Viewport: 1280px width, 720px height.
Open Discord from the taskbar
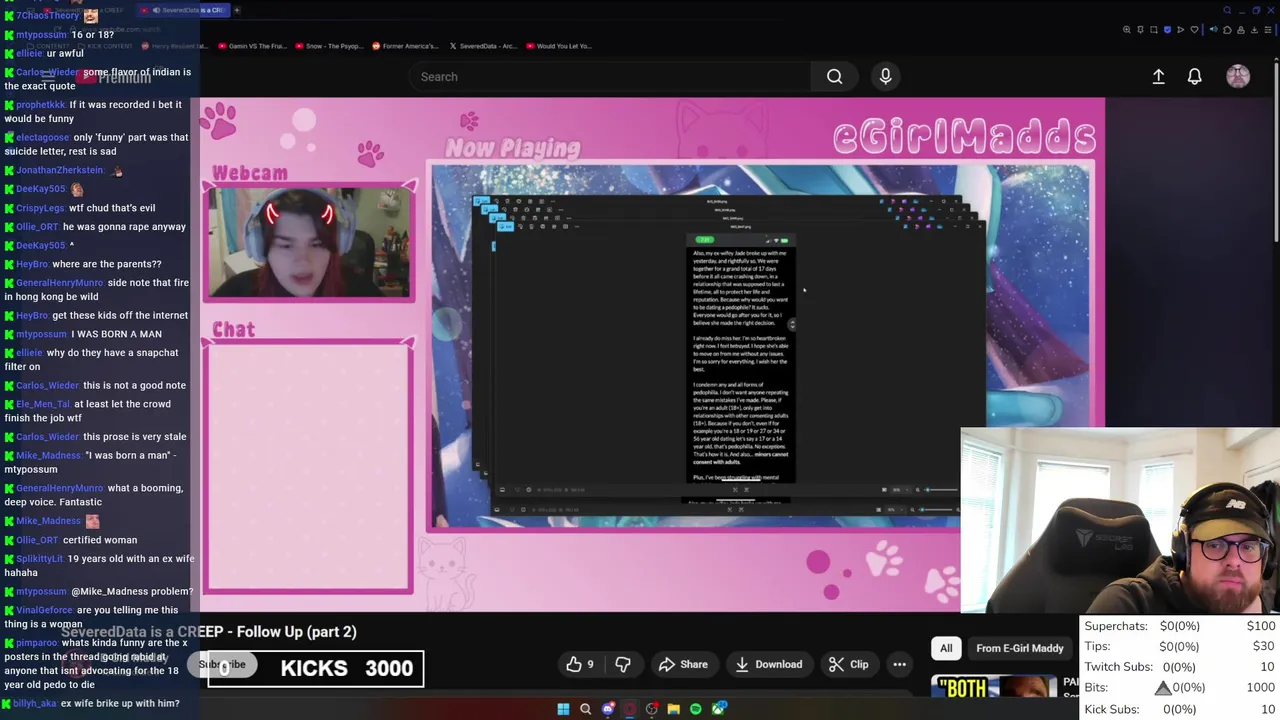tap(608, 709)
